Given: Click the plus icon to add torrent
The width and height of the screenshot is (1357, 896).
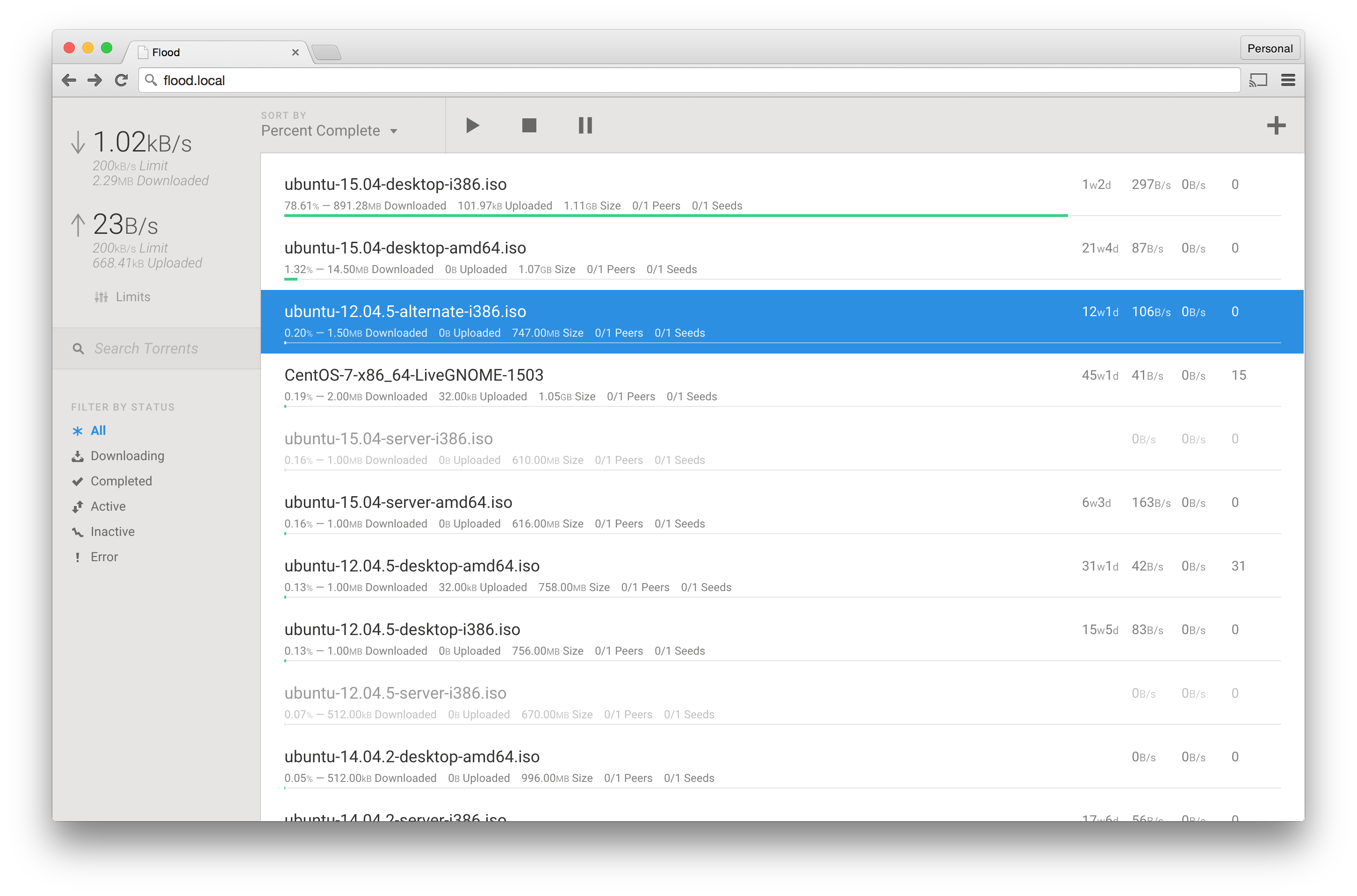Looking at the screenshot, I should pos(1275,125).
